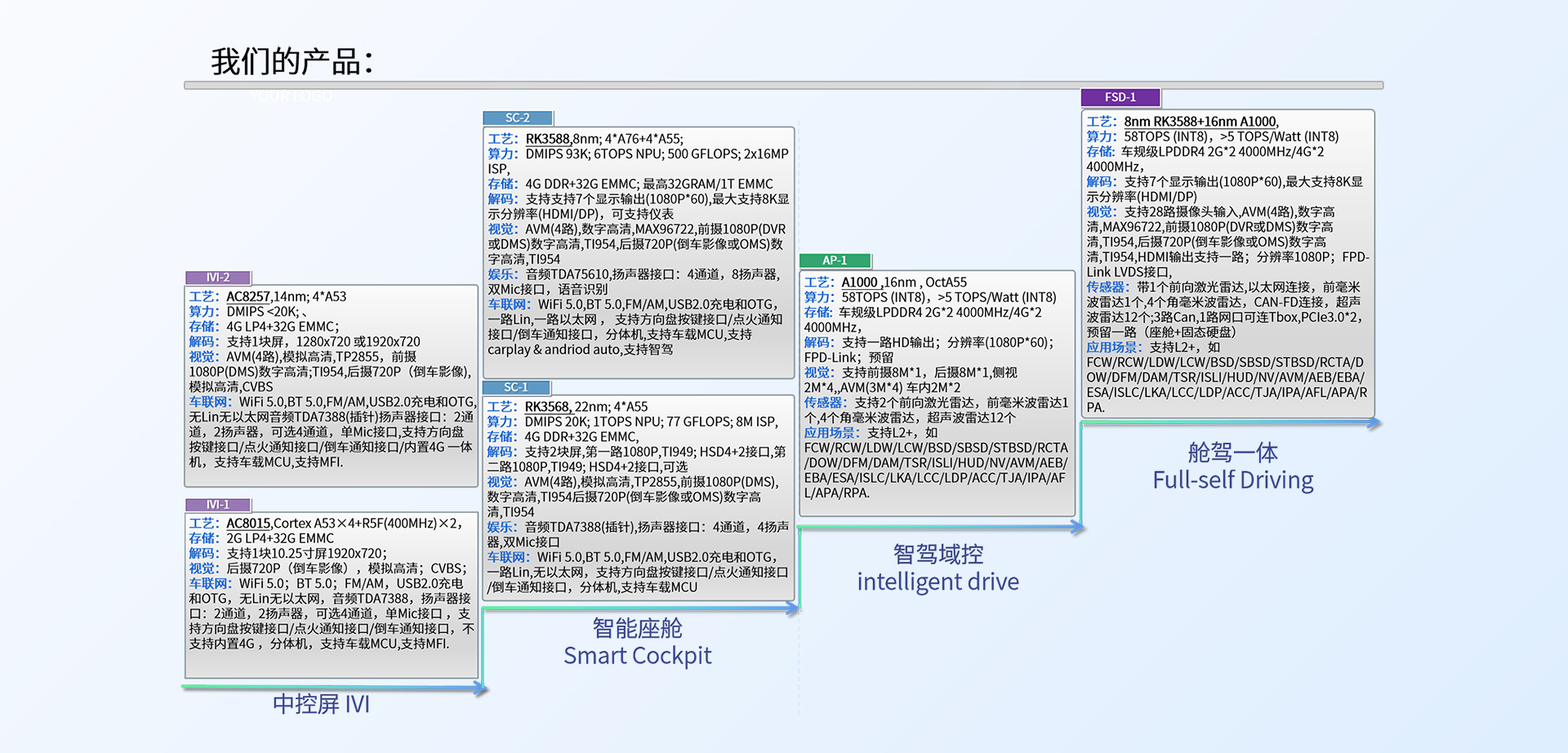Select 娱乐: label in SC-1 box

[x=502, y=528]
